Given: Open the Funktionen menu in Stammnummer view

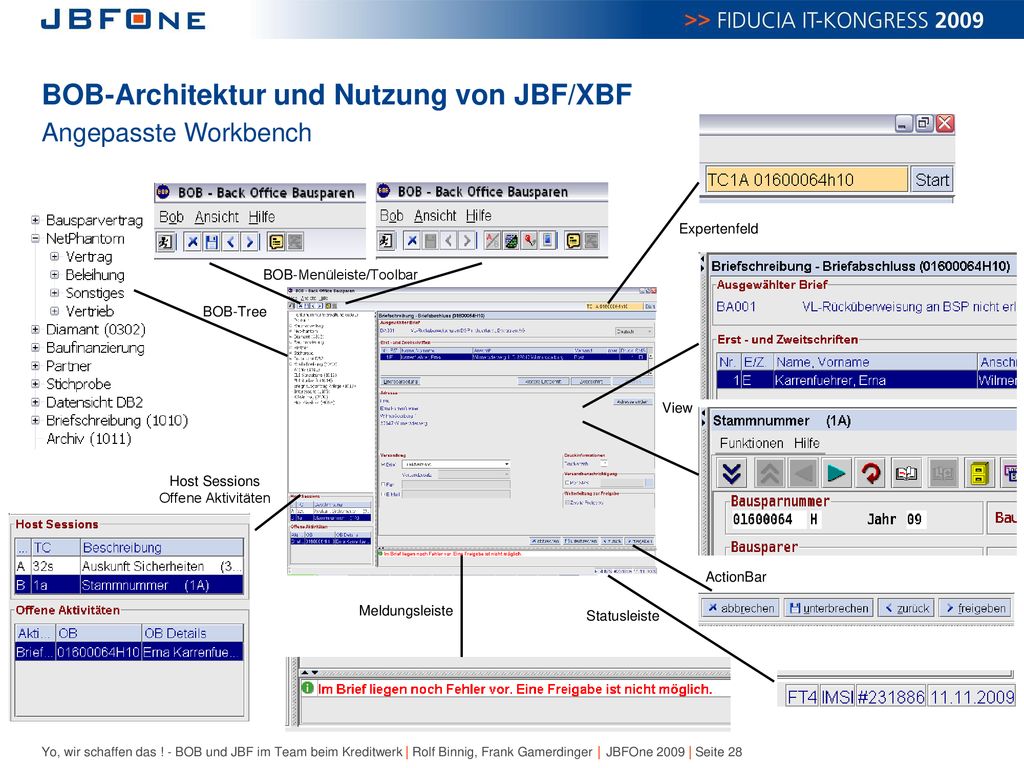Looking at the screenshot, I should click(752, 443).
